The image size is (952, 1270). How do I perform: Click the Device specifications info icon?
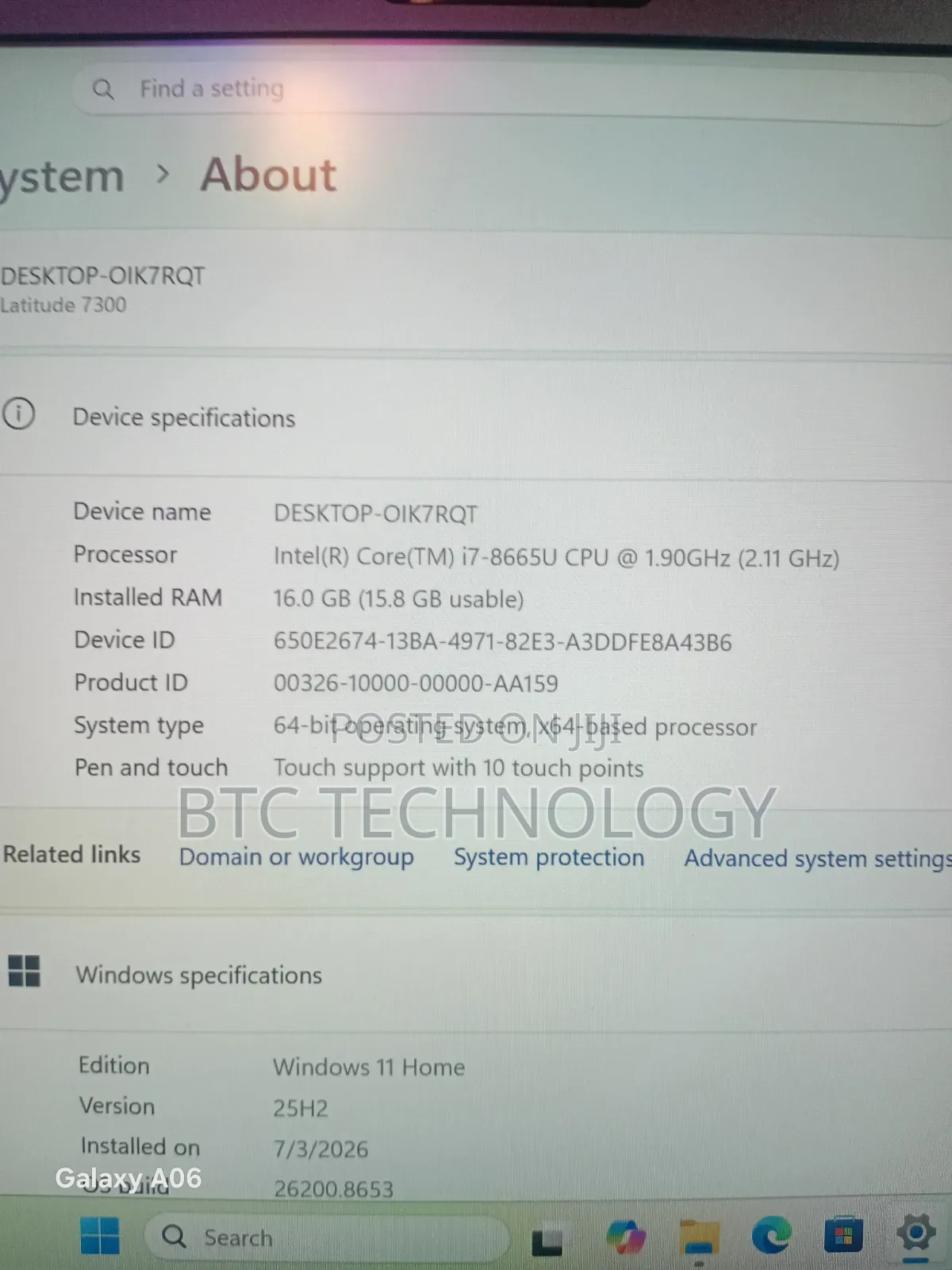18,414
